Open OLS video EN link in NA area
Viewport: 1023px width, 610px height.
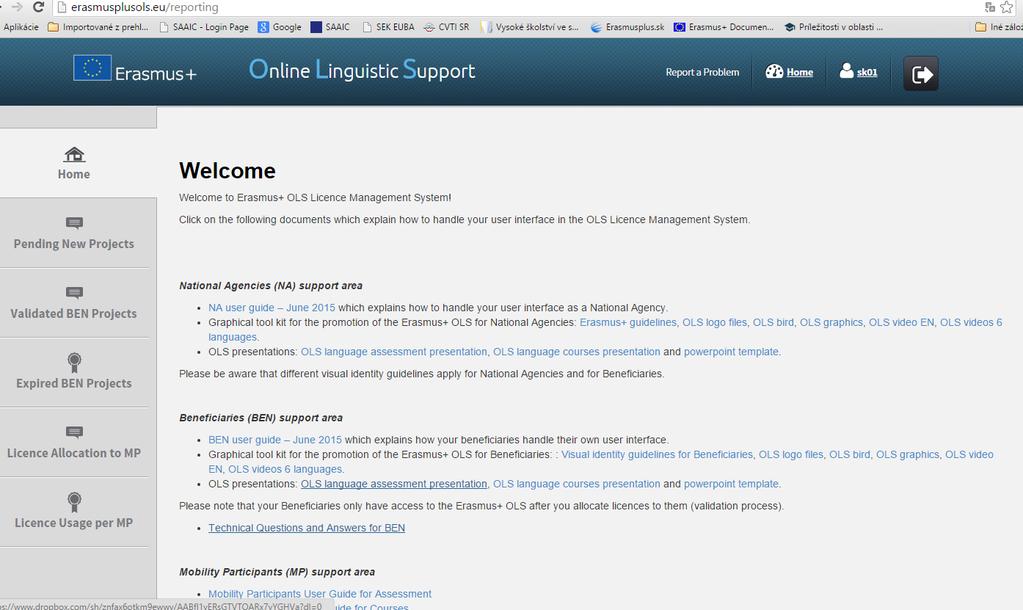pyautogui.click(x=901, y=322)
